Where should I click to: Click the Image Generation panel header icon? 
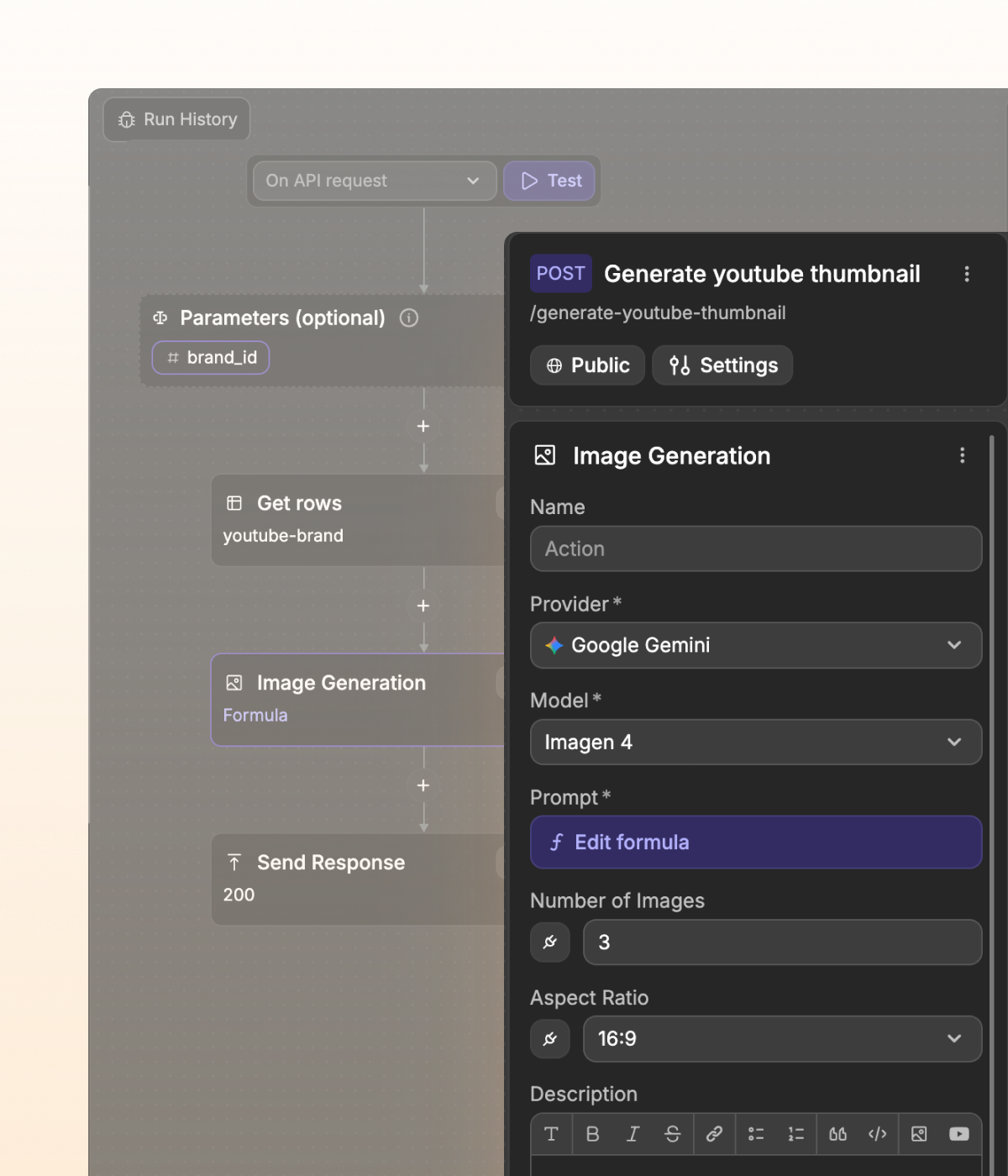click(x=545, y=455)
